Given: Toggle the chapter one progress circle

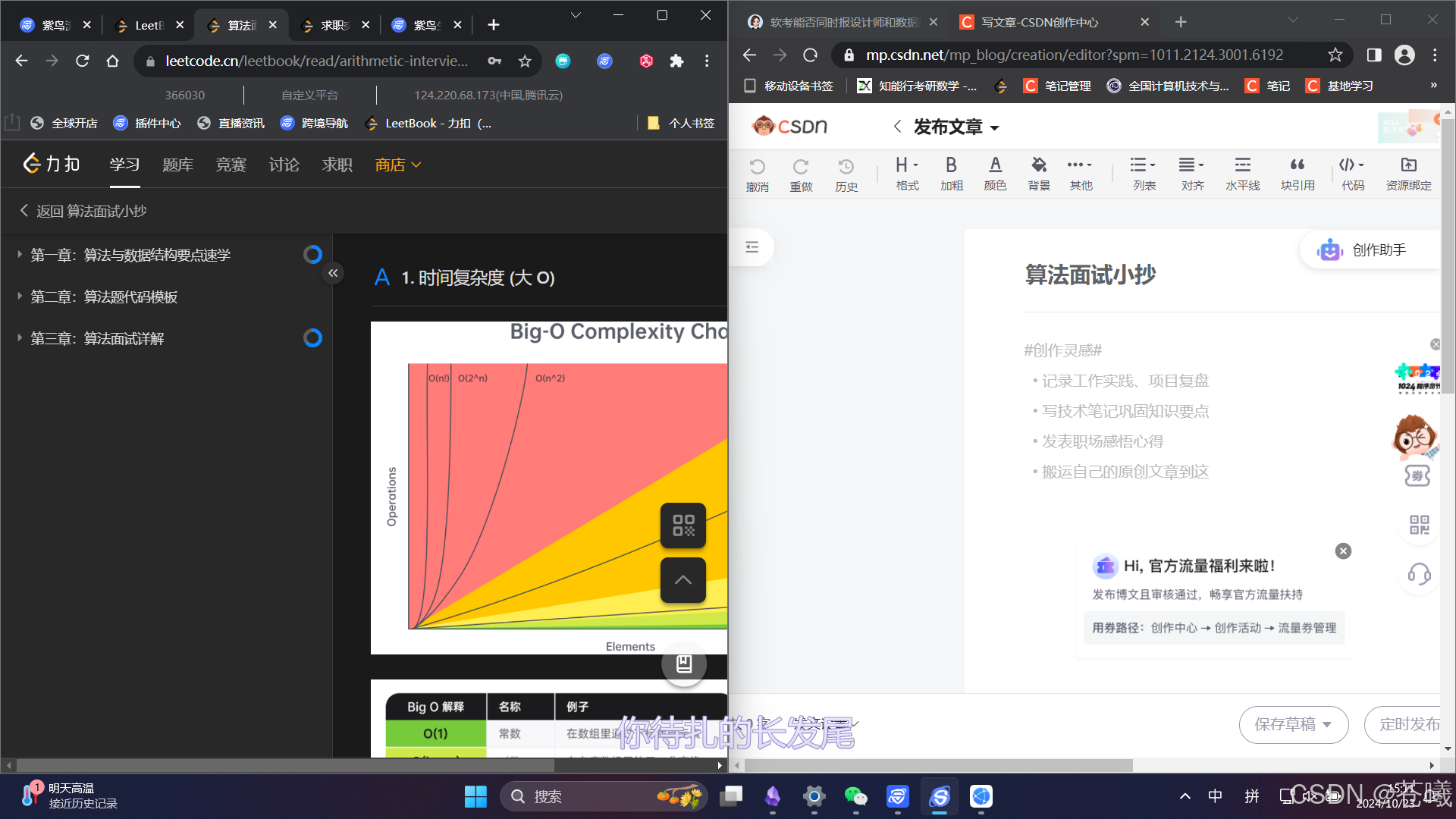Looking at the screenshot, I should tap(312, 255).
